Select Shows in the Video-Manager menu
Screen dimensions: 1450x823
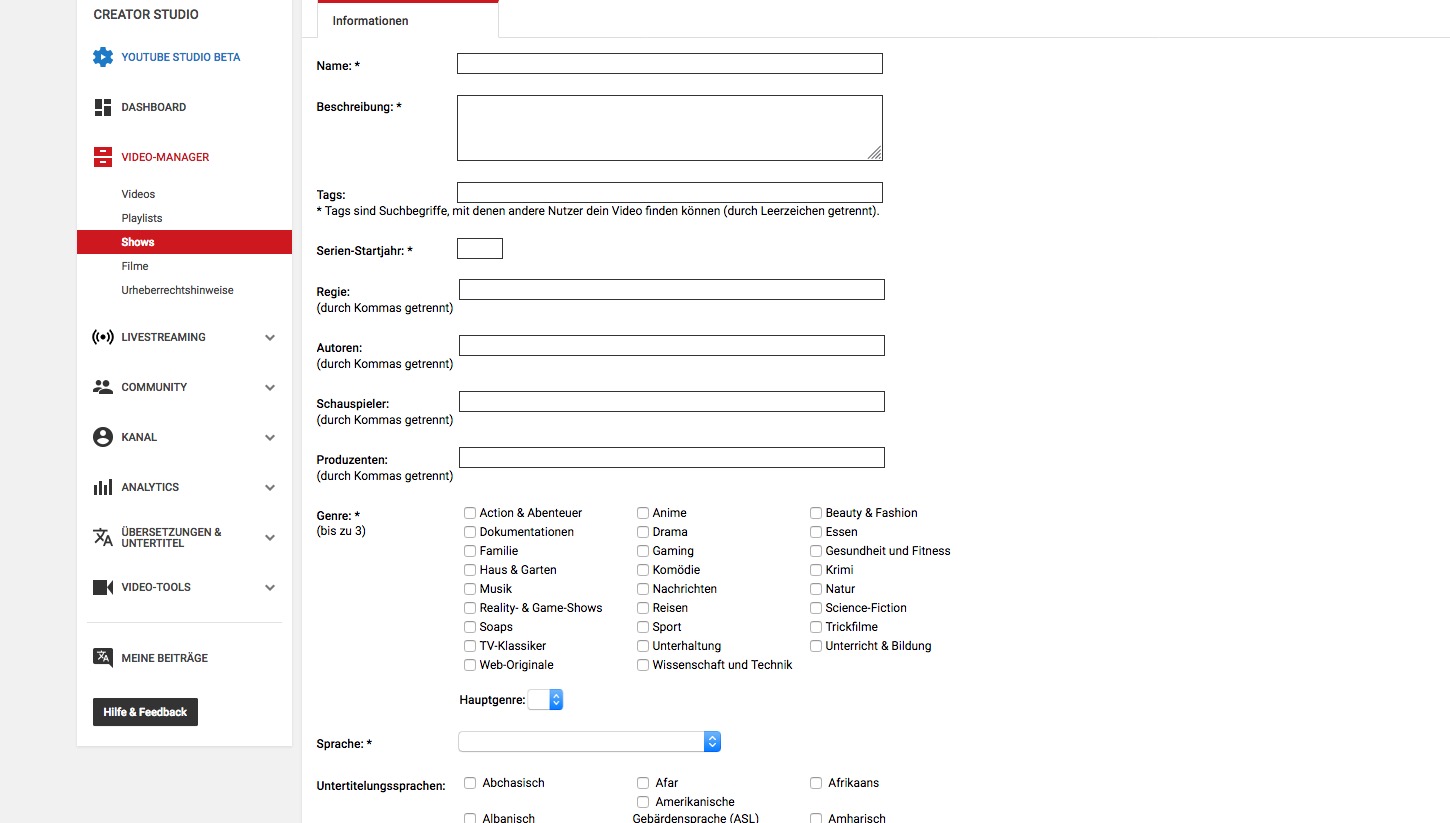tap(138, 242)
